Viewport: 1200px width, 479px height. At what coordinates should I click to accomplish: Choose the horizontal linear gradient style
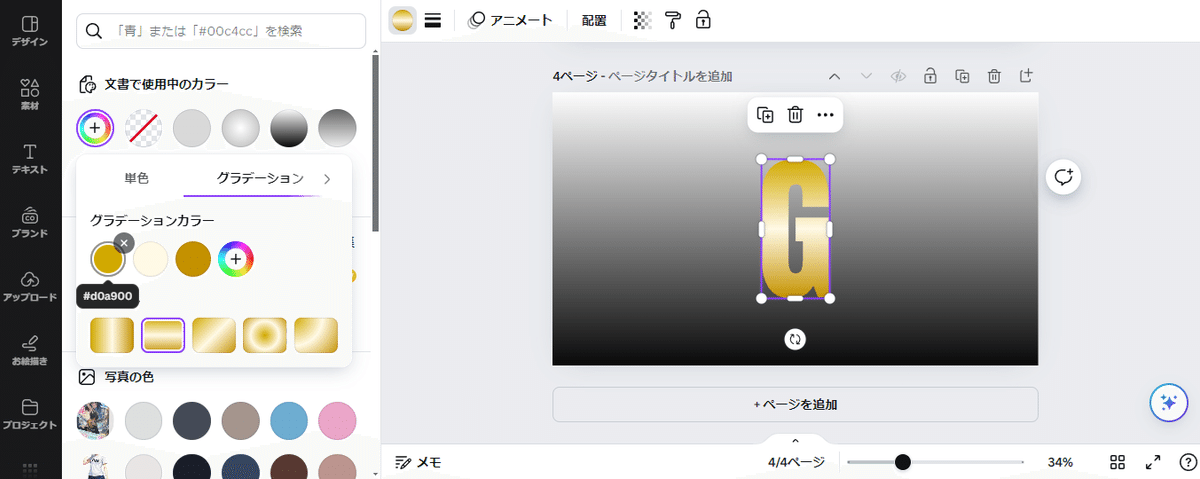pos(112,334)
